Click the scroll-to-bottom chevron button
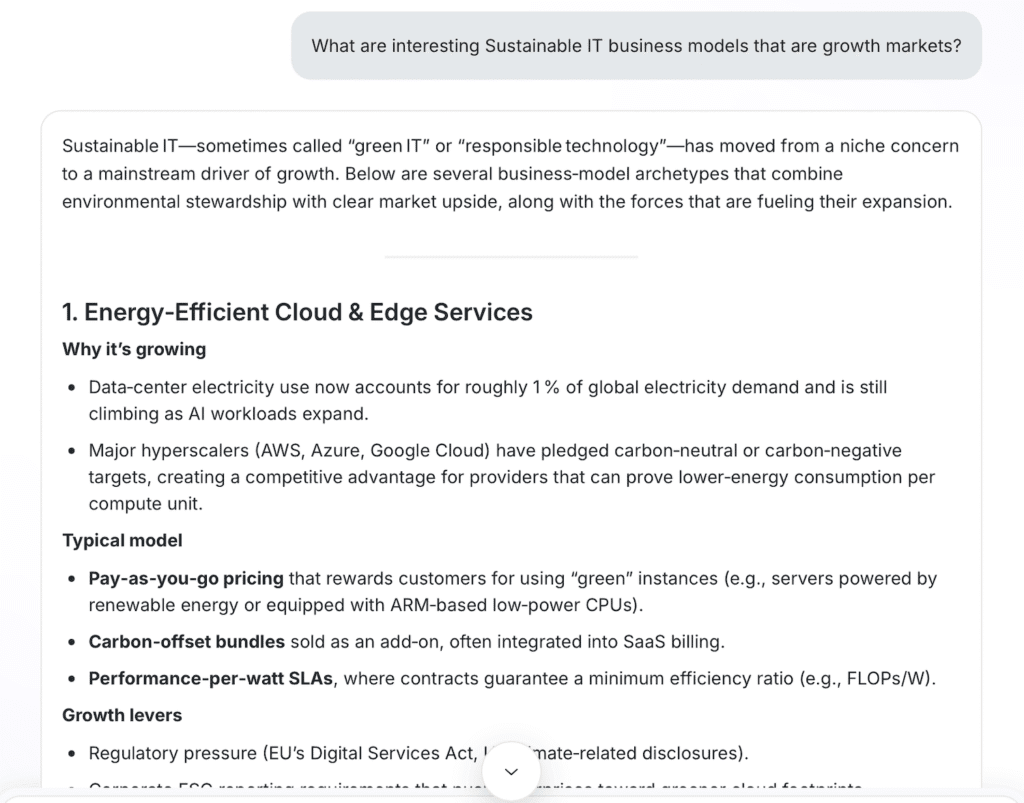Screen dimensions: 1024x803 (x=511, y=772)
